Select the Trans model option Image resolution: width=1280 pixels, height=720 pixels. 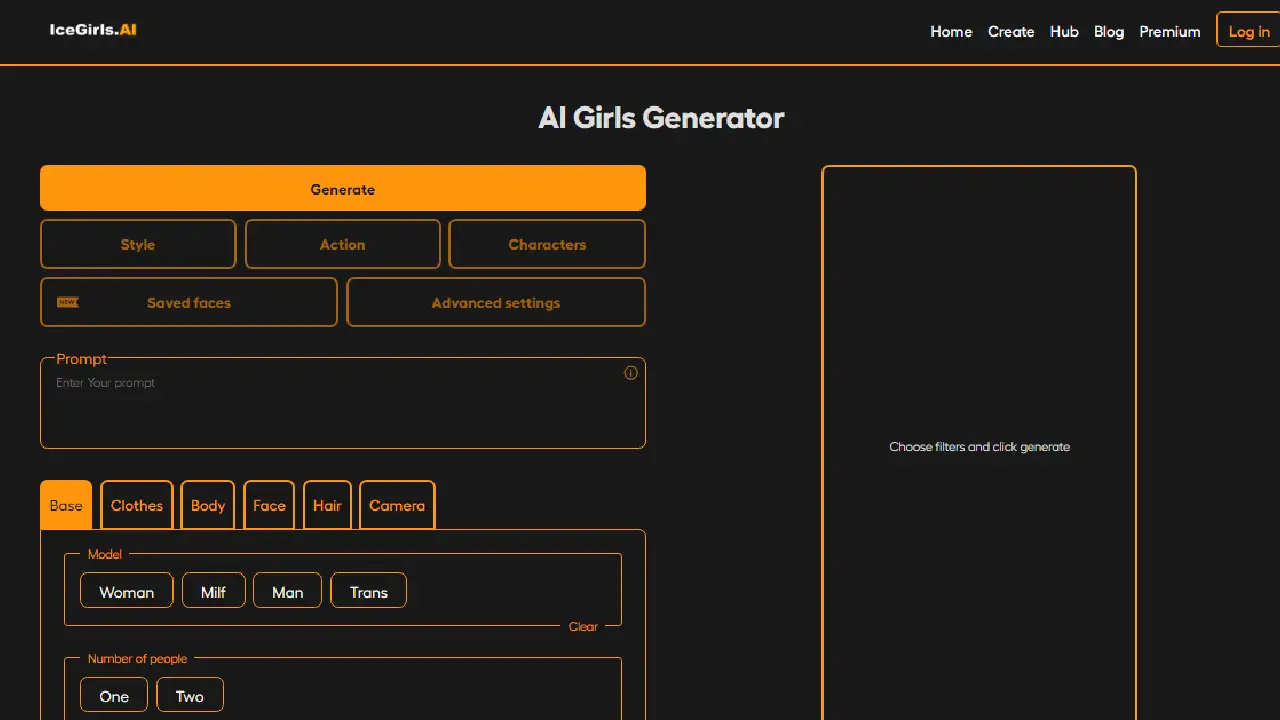(x=368, y=591)
